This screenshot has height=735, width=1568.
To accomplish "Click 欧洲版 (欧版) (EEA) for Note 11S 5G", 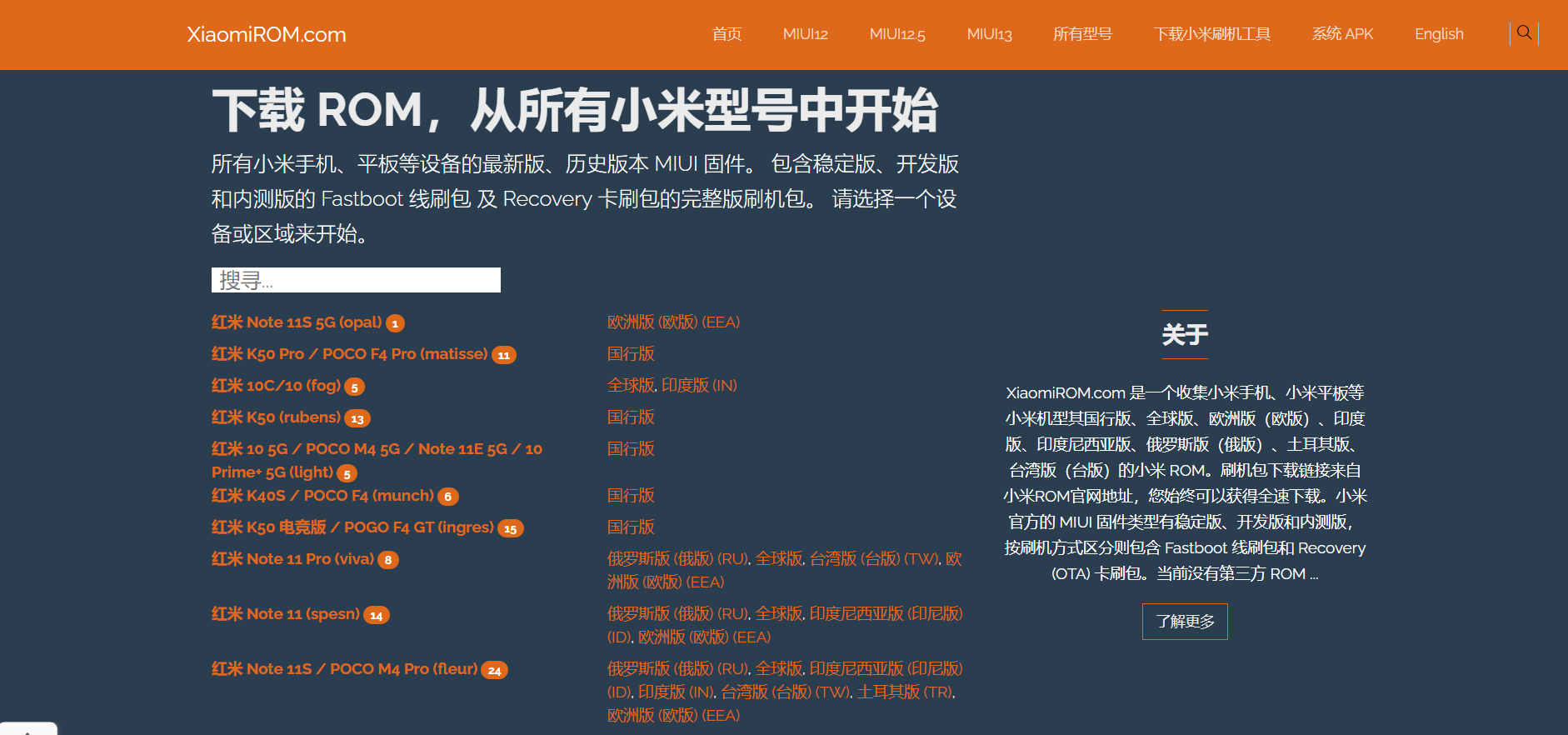I will coord(673,322).
